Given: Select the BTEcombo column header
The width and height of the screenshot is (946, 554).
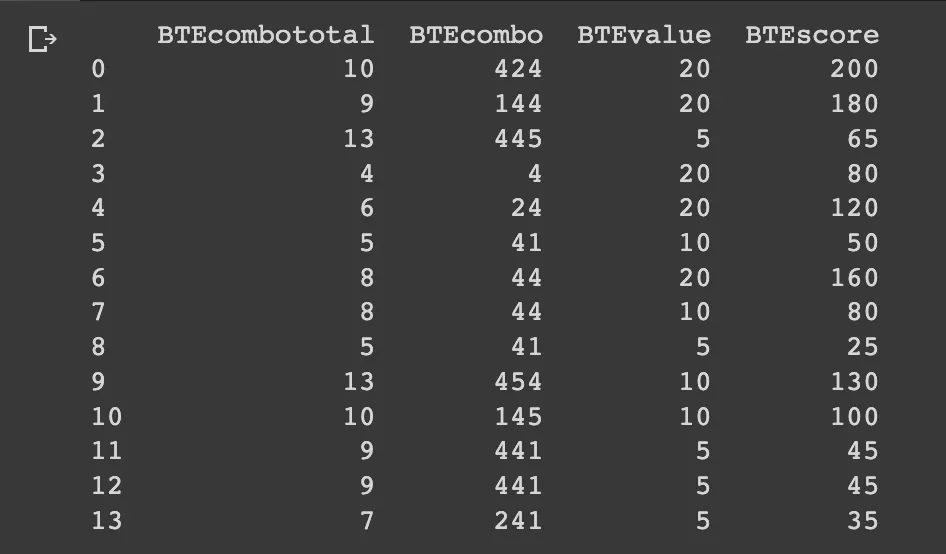Looking at the screenshot, I should [x=476, y=35].
